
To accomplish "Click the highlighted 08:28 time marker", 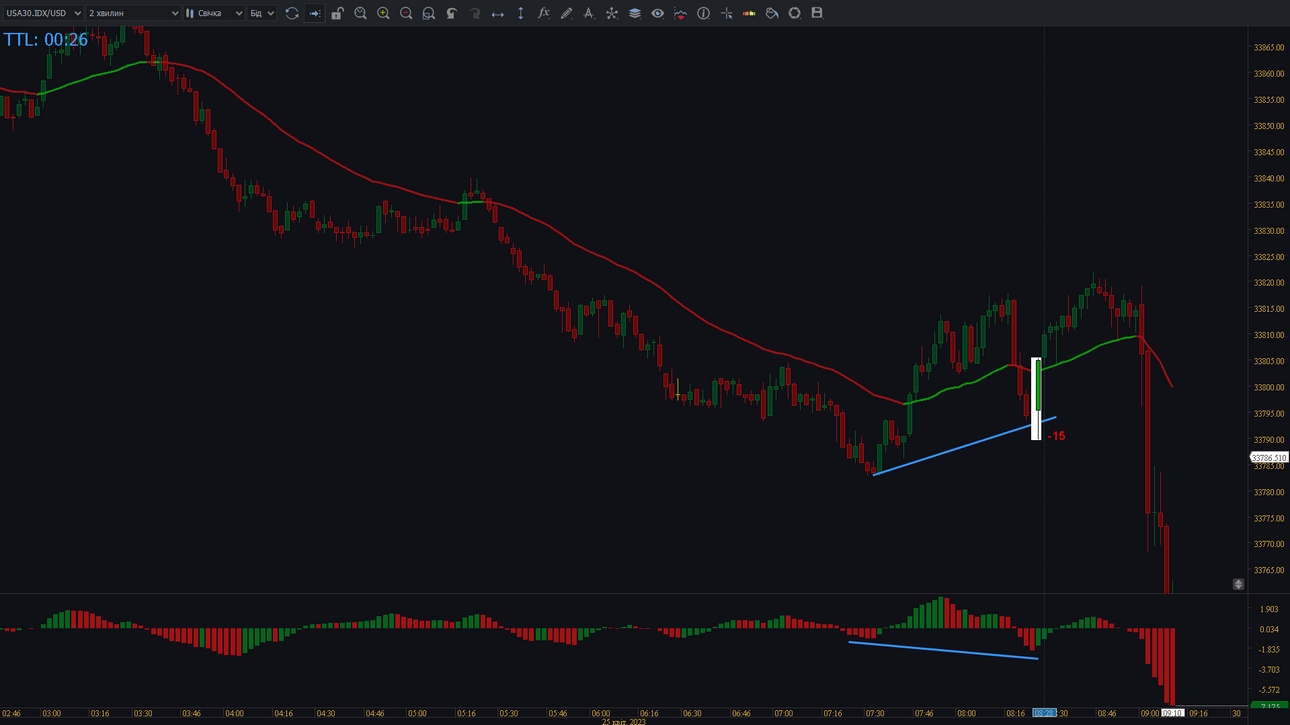I will click(1043, 713).
